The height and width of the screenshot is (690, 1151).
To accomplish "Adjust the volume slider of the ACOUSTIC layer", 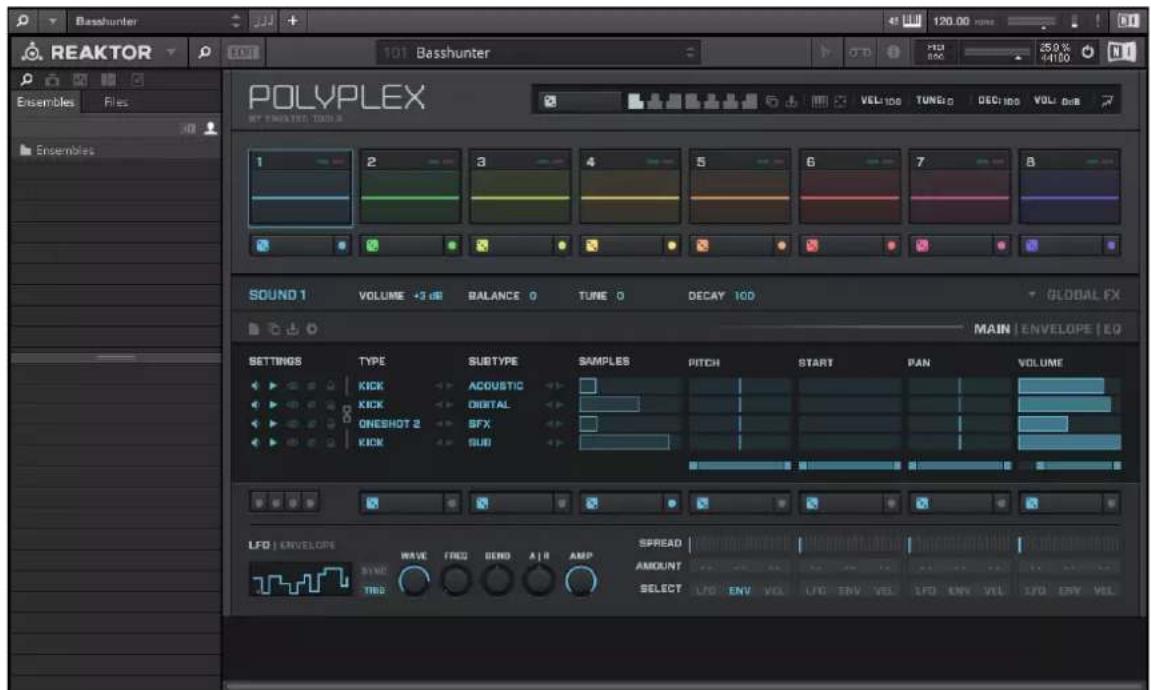I will [x=1070, y=386].
